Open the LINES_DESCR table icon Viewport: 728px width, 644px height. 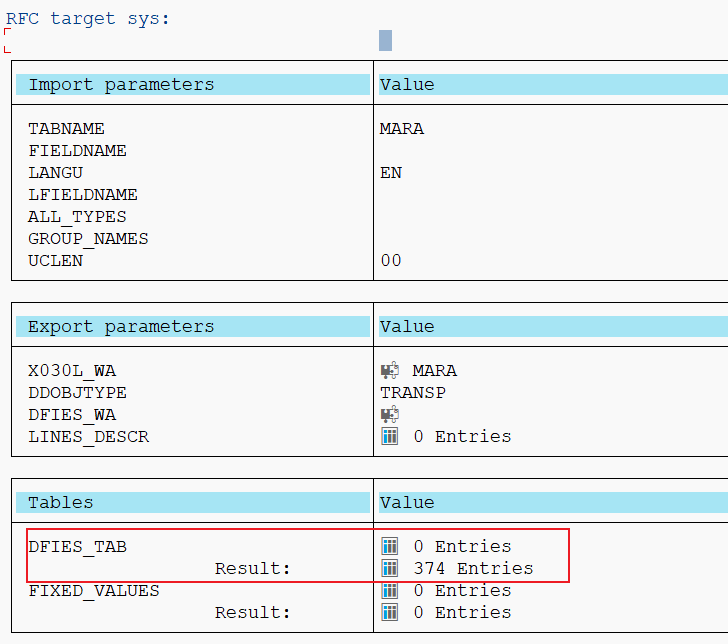[x=390, y=436]
